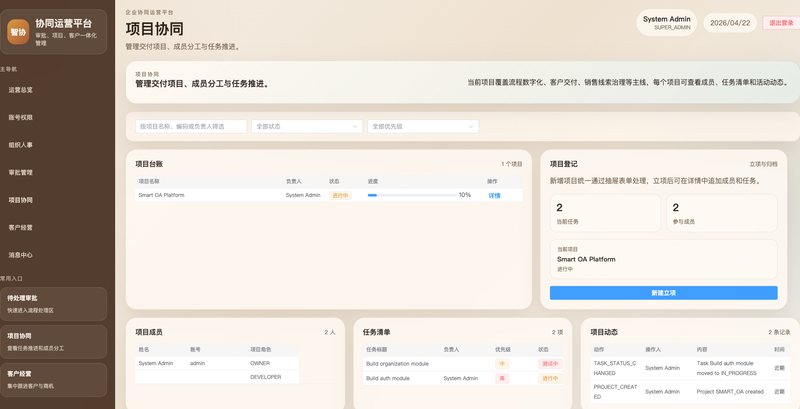Image resolution: width=800 pixels, height=409 pixels.
Task: Click the 智协 app logo icon
Action: pyautogui.click(x=18, y=32)
